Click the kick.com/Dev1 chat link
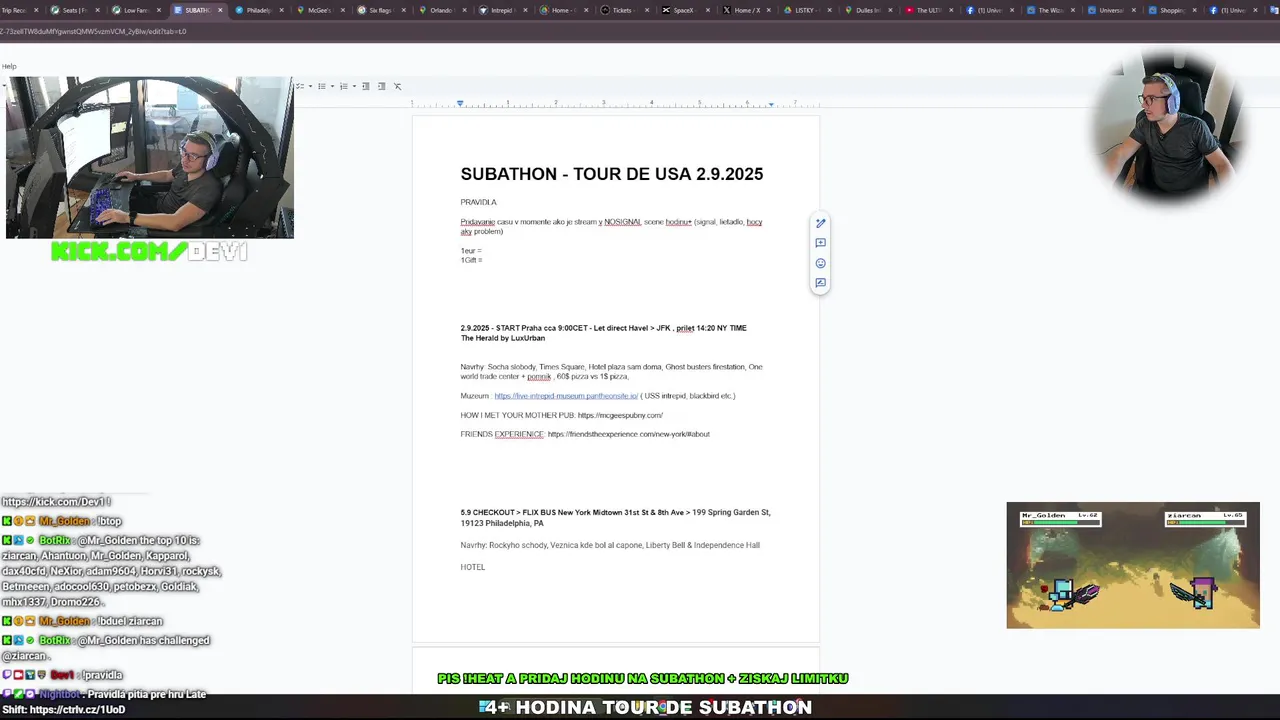Screen dimensions: 1280x720 click(55, 502)
